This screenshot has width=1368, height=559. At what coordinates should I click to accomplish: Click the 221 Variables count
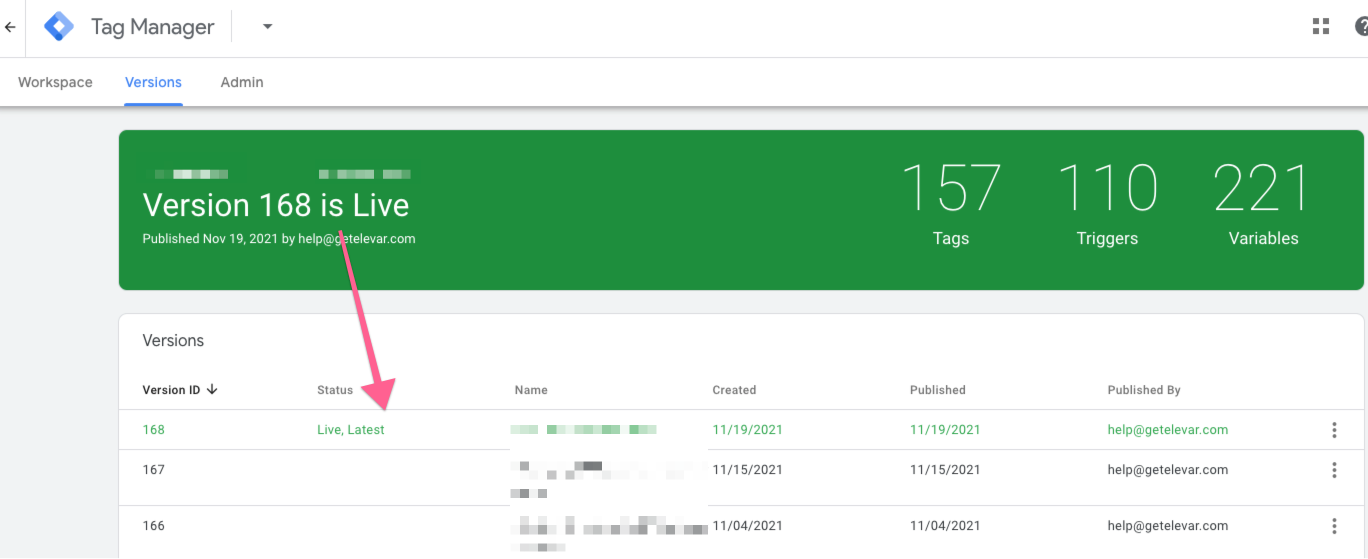(1263, 204)
